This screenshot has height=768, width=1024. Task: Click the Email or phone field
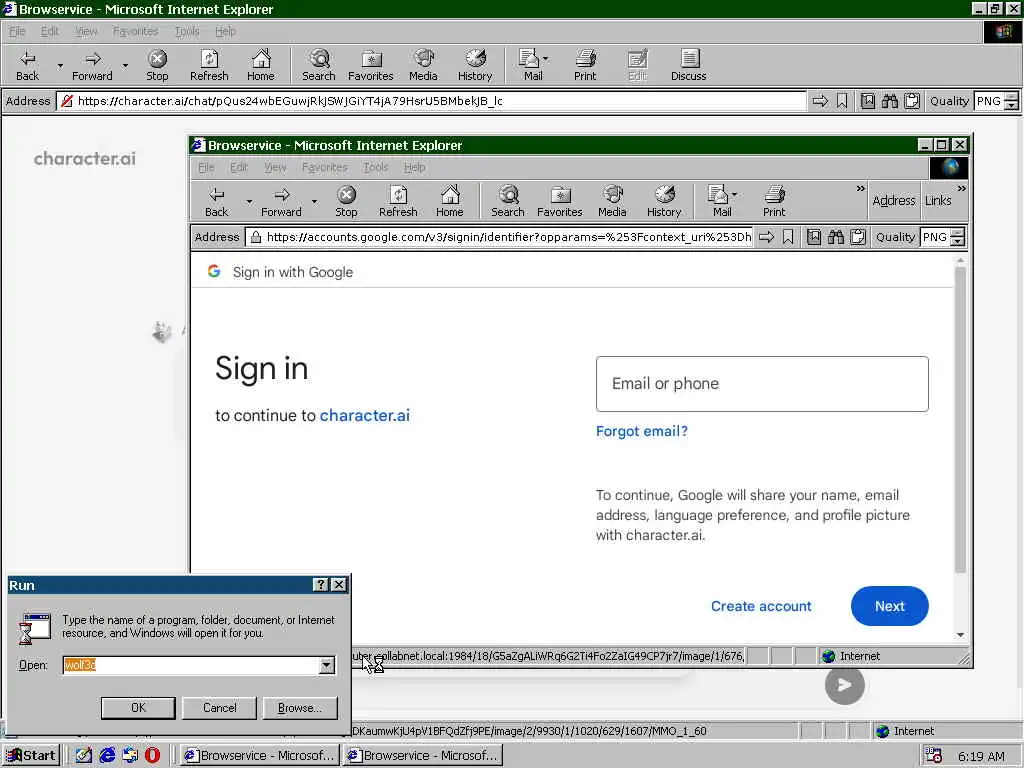pos(762,384)
